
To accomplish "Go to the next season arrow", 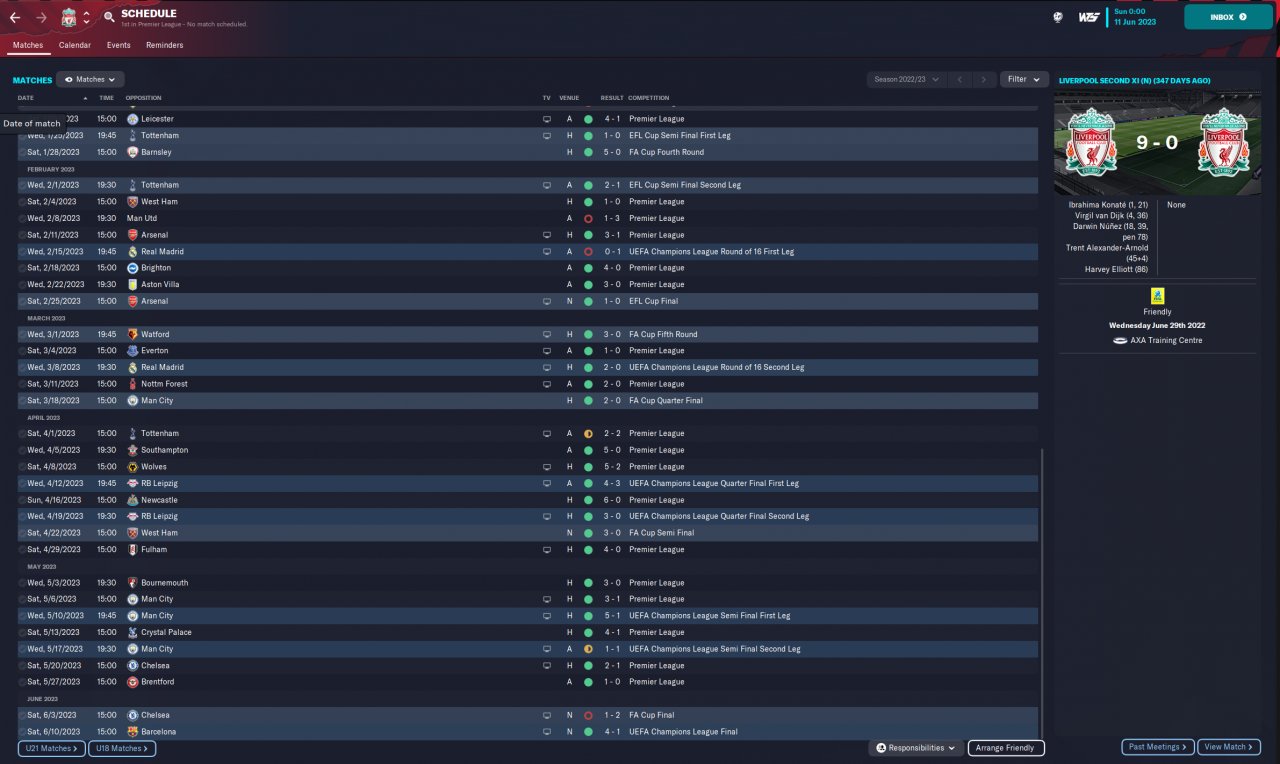I will click(985, 79).
